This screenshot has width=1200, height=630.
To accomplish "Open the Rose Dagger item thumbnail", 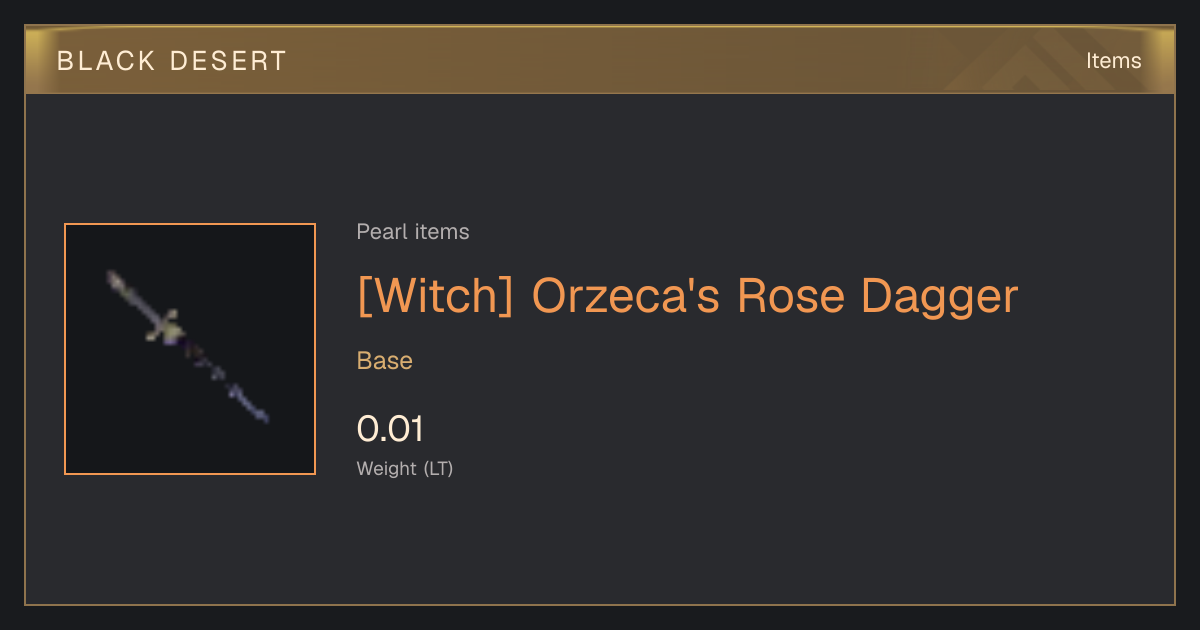I will [x=190, y=349].
